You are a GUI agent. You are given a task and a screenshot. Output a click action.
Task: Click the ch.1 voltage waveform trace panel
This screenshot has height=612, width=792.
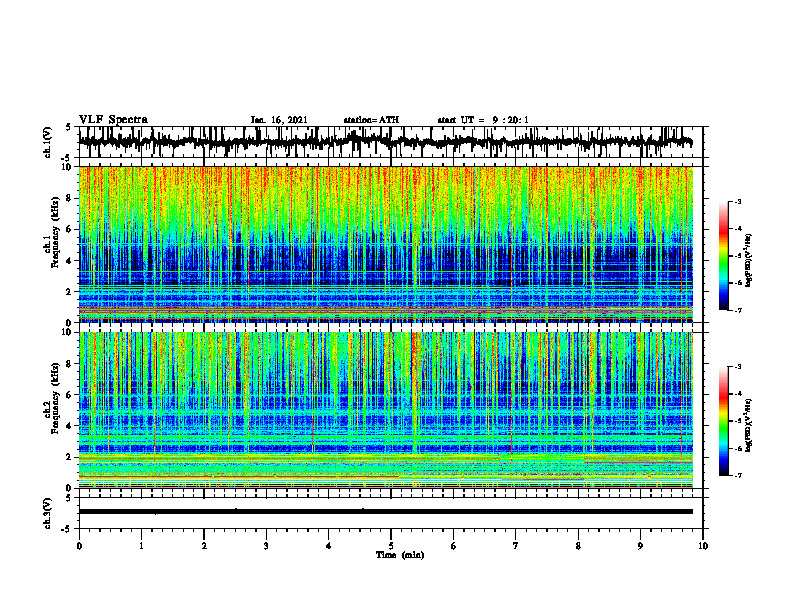pos(390,142)
